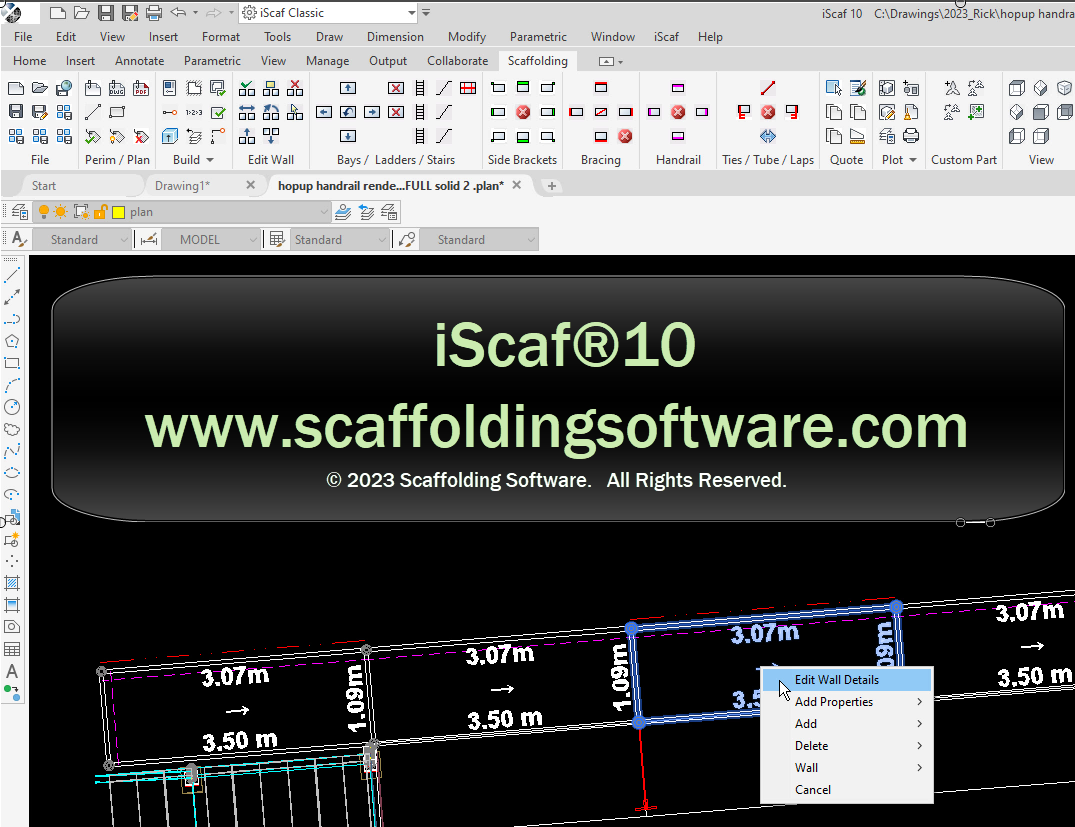Open the plan layer dropdown
1075x827 pixels.
coord(324,212)
